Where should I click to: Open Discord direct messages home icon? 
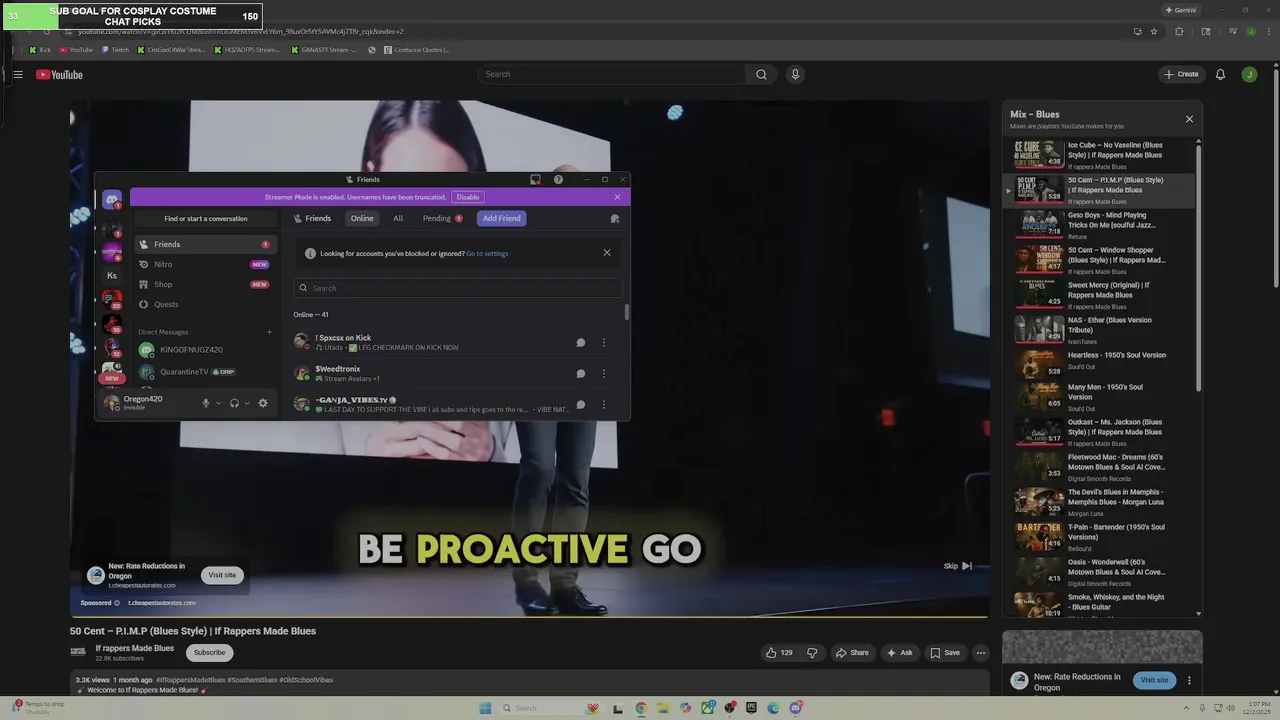tap(112, 199)
